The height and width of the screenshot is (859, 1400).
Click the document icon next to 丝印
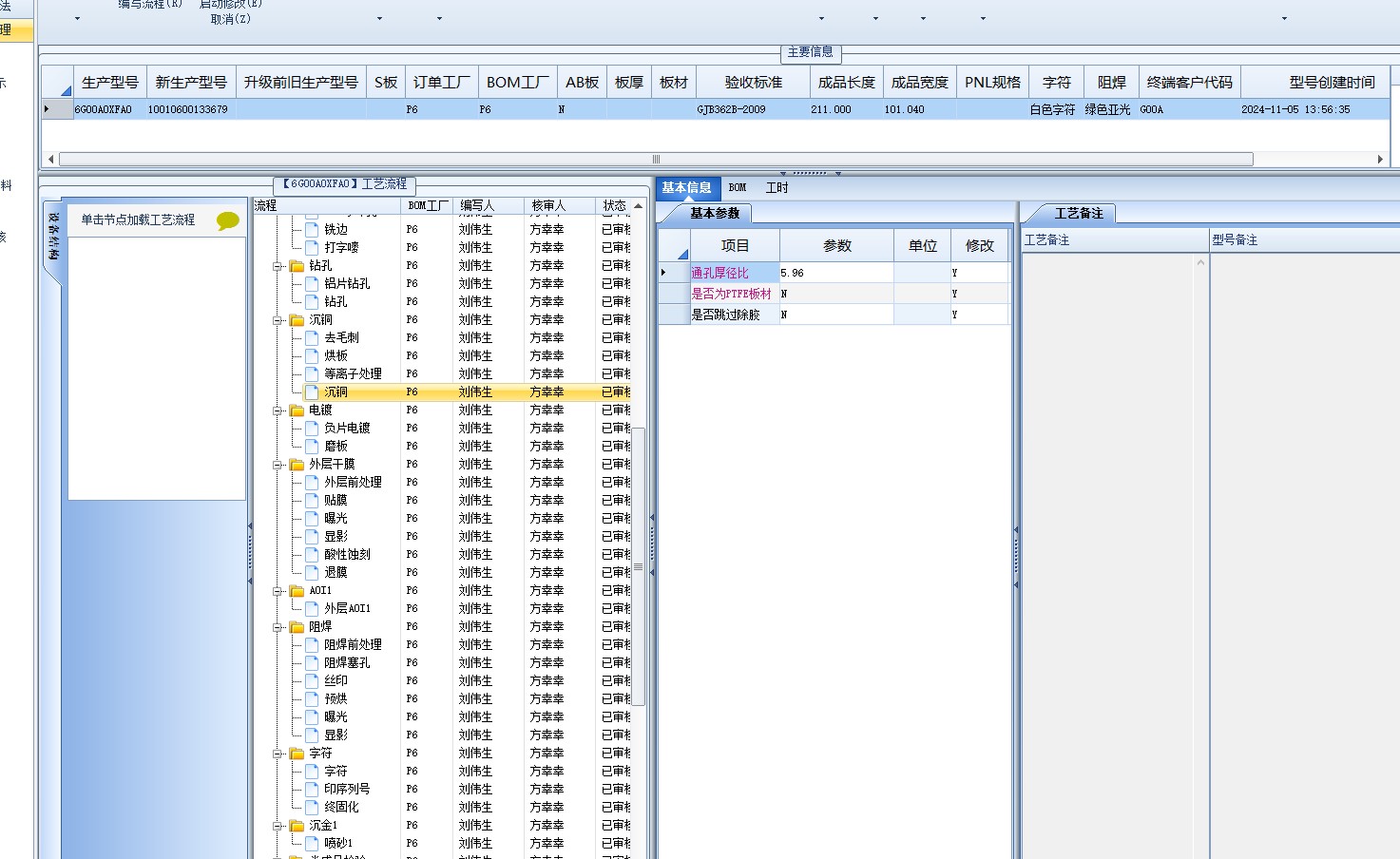[312, 680]
